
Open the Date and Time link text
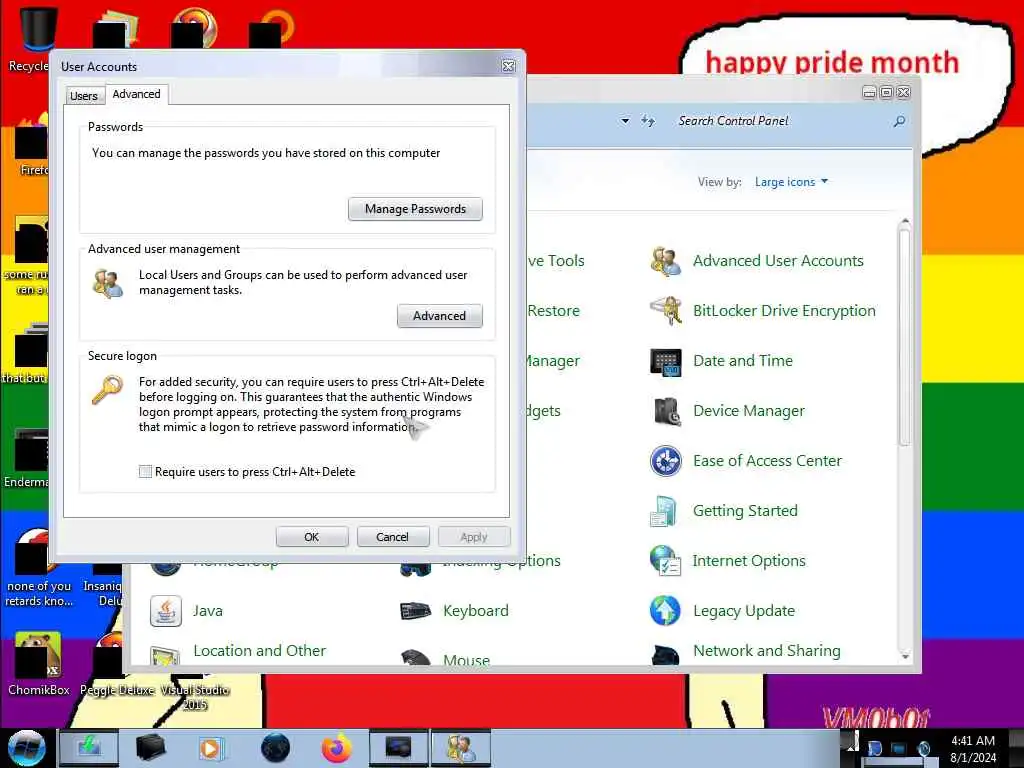[x=743, y=361]
